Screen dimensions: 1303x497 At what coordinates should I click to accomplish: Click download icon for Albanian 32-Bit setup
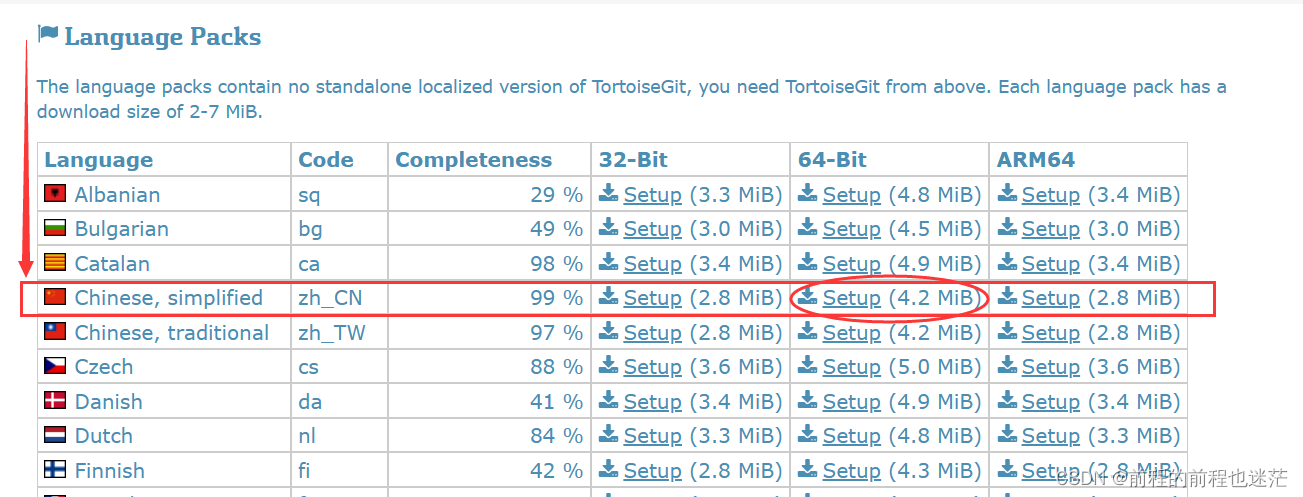609,194
